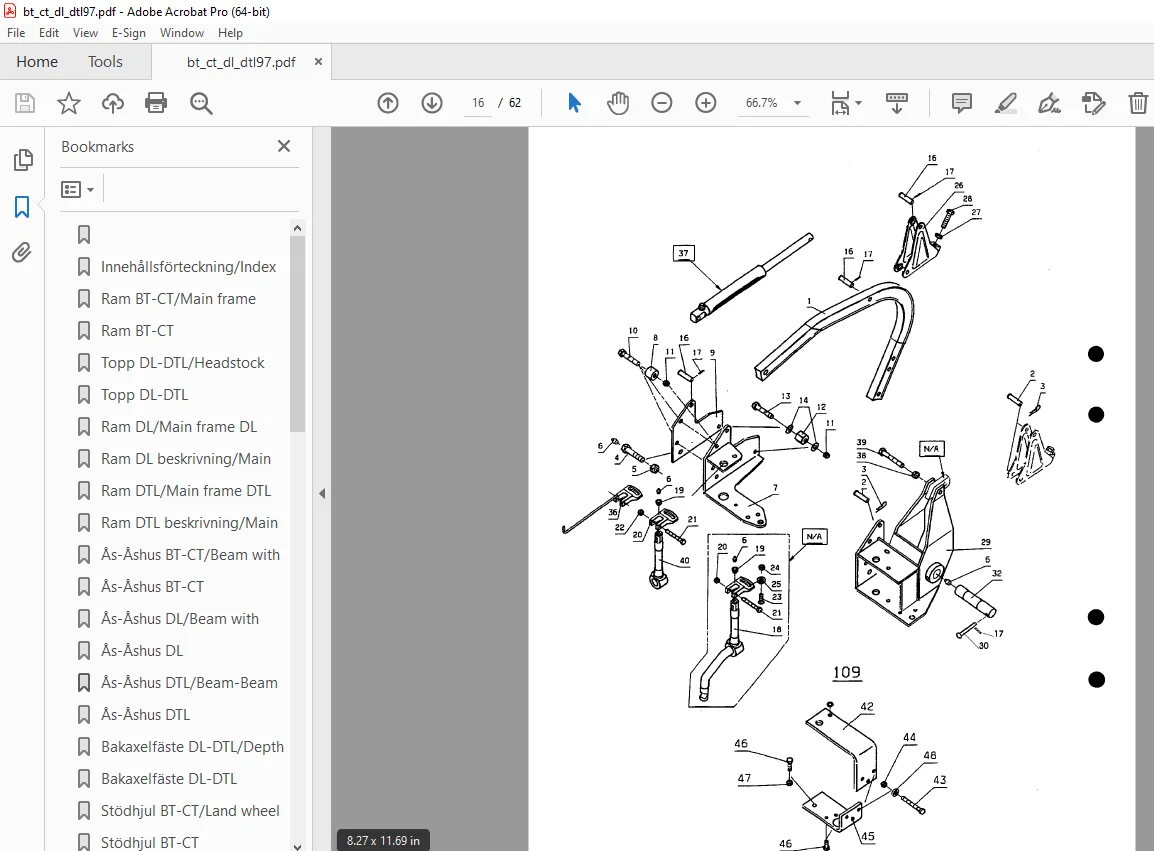
Task: Open Ram DL/Main frame DL bookmark
Action: coord(179,427)
